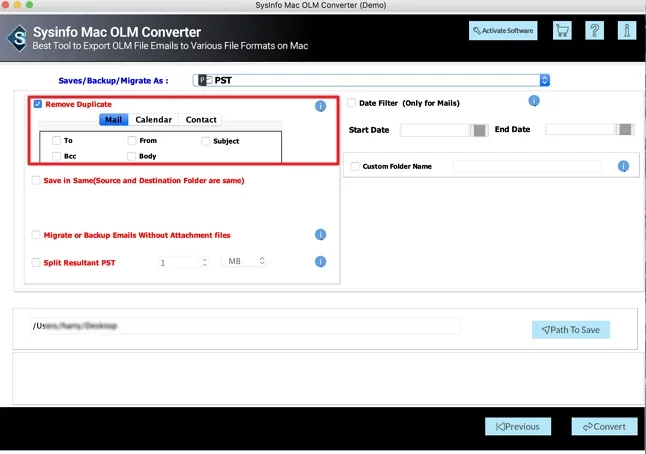
Task: Click the Sysinfo S logo
Action: coord(18,38)
